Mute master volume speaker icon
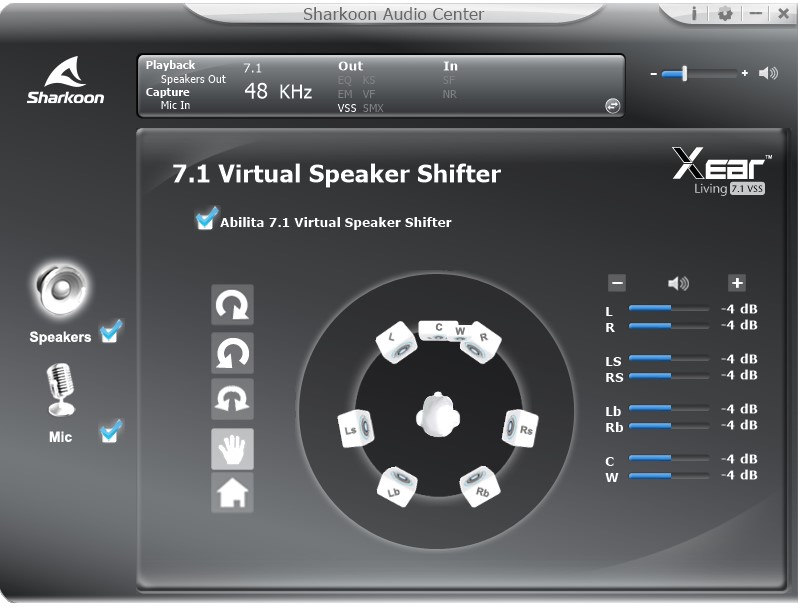The height and width of the screenshot is (606, 798). 768,73
